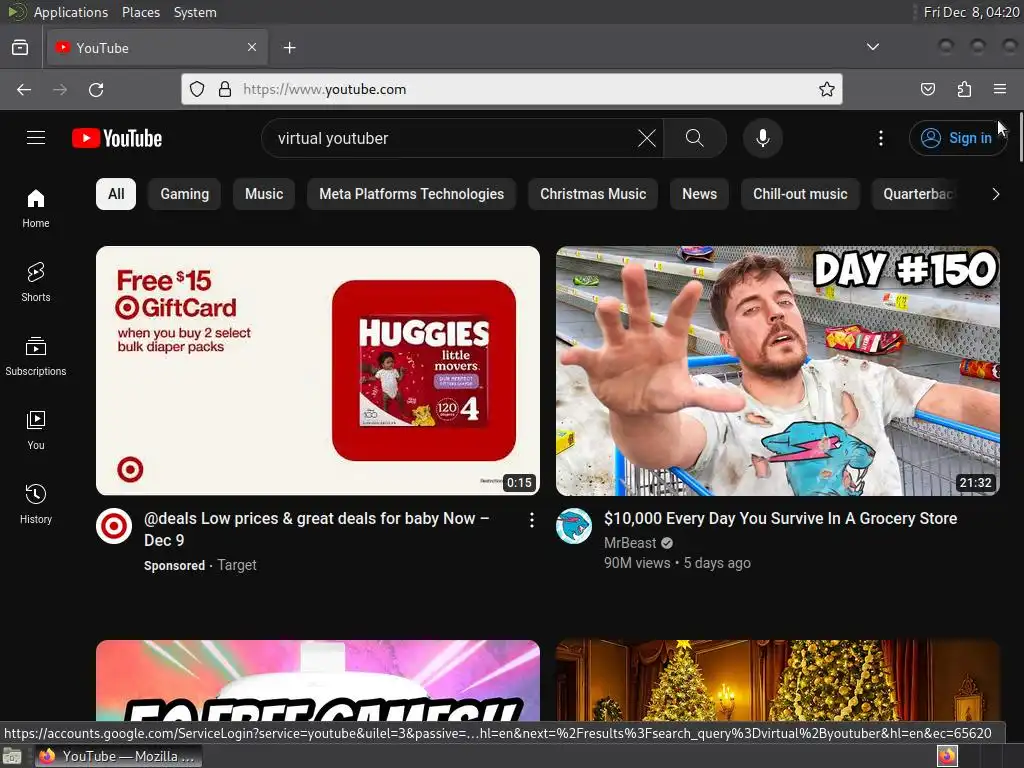Select the News filter chip
This screenshot has height=768, width=1024.
(699, 194)
